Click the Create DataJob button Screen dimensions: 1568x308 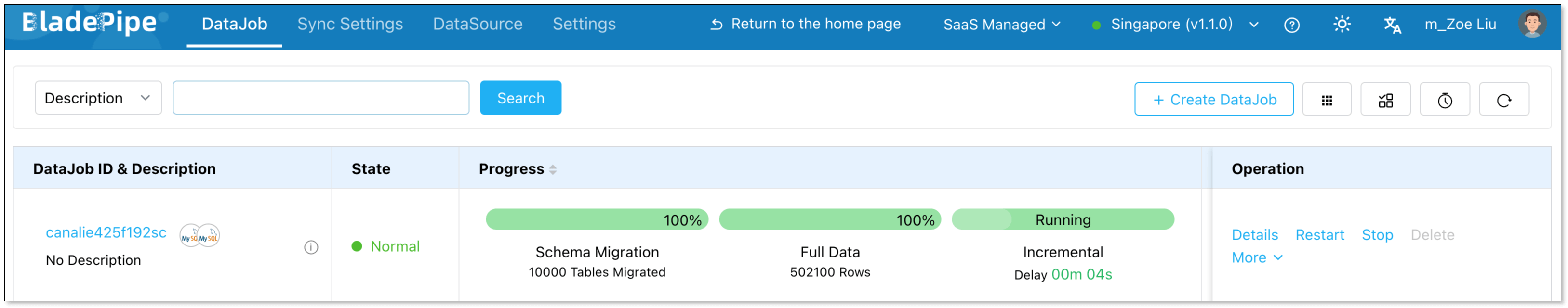(1214, 100)
